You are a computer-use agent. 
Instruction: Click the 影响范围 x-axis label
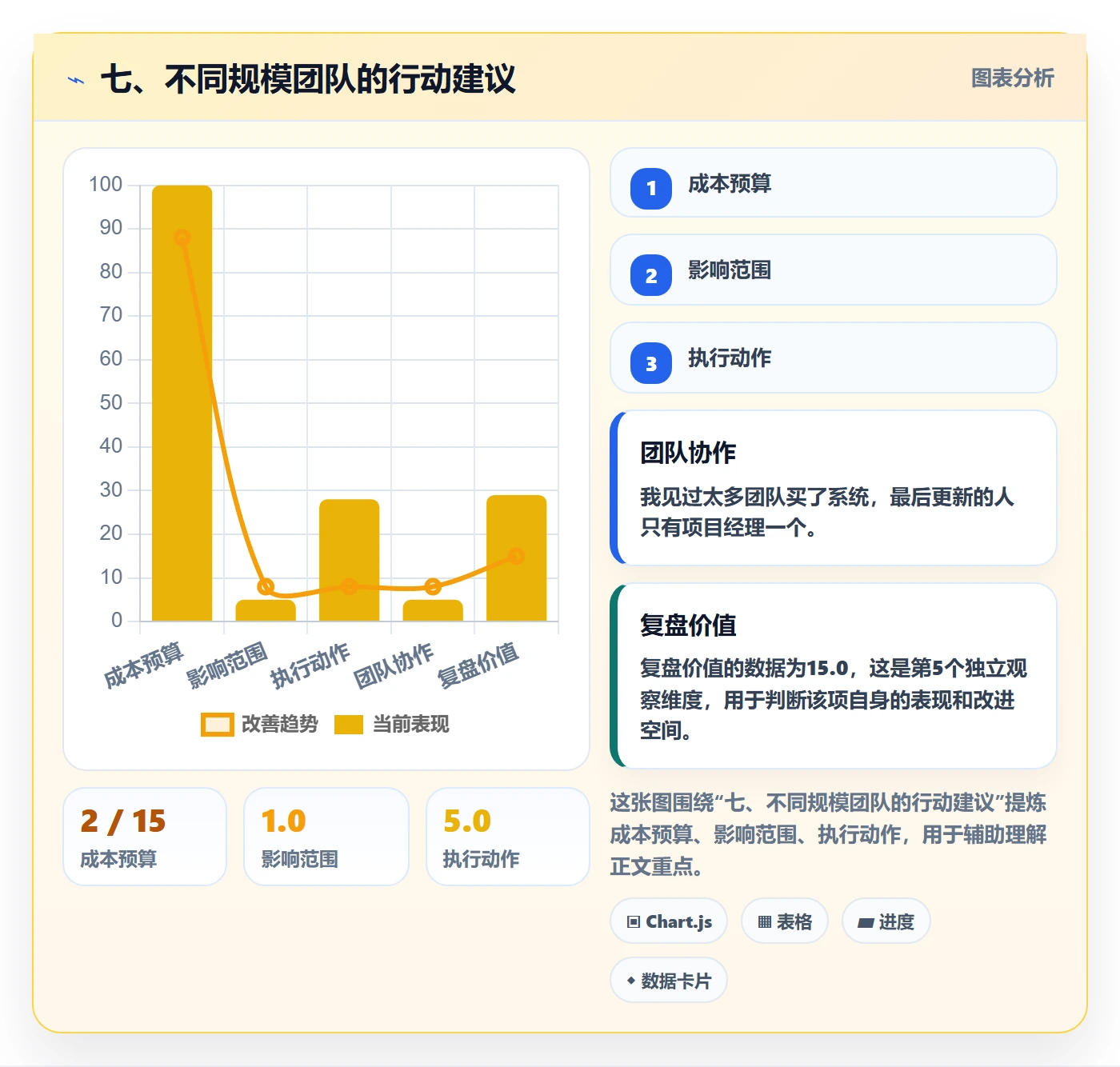click(227, 665)
